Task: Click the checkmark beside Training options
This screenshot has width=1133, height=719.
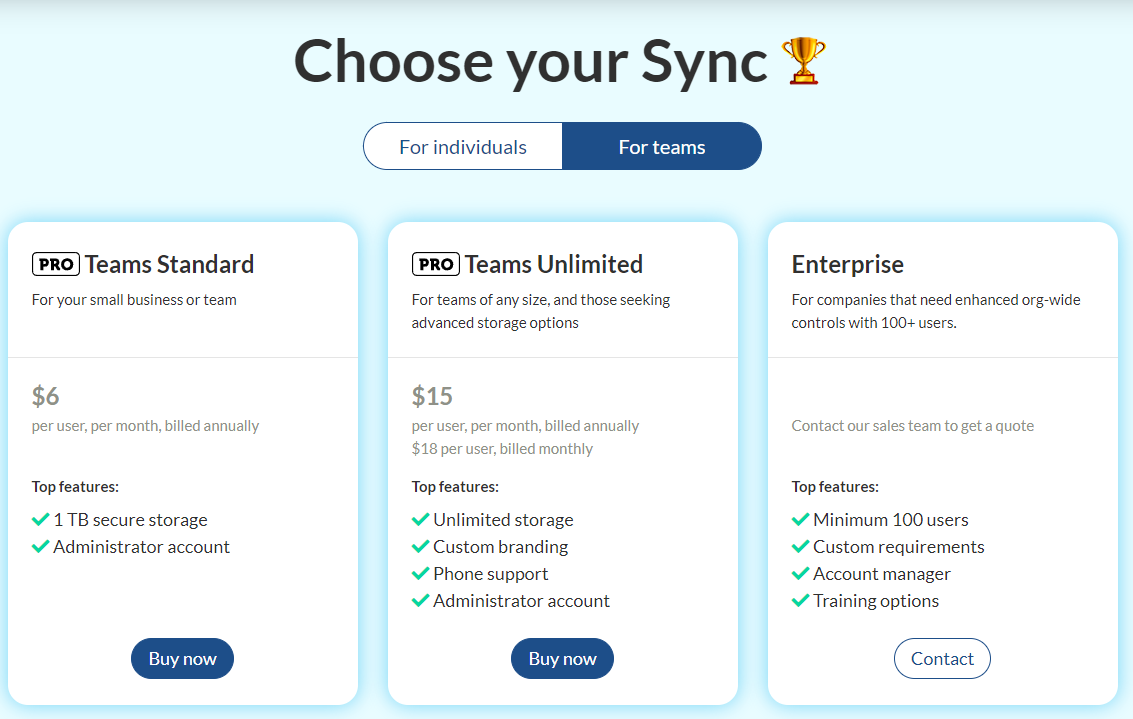Action: [801, 600]
